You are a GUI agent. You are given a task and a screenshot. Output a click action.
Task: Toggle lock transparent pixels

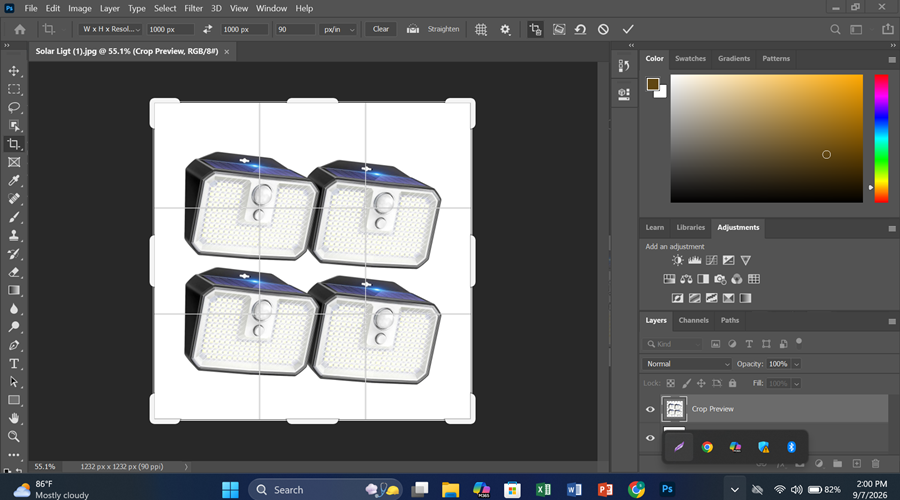click(670, 383)
